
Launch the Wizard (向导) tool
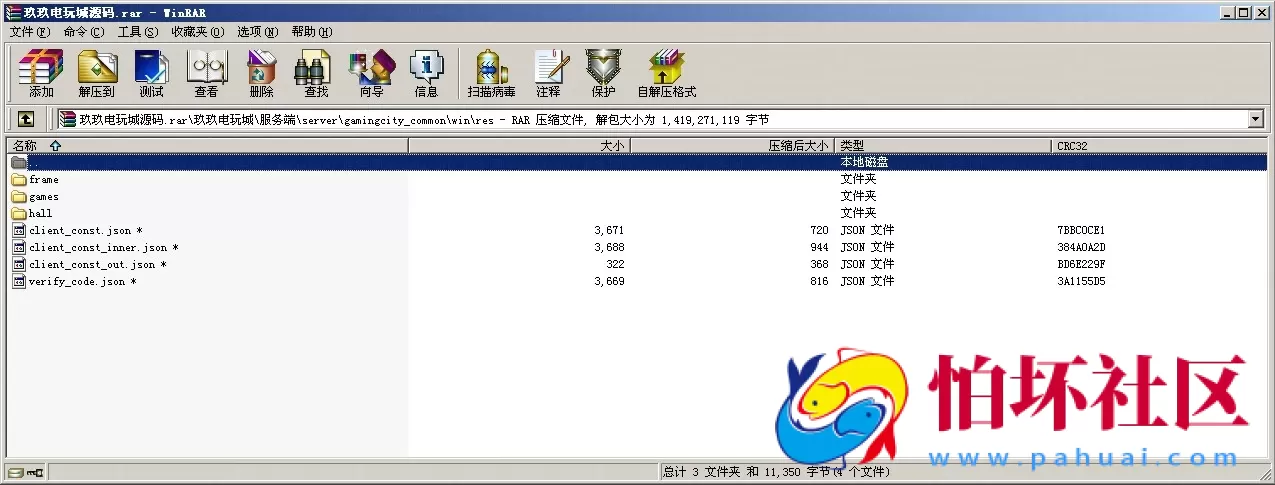[371, 73]
